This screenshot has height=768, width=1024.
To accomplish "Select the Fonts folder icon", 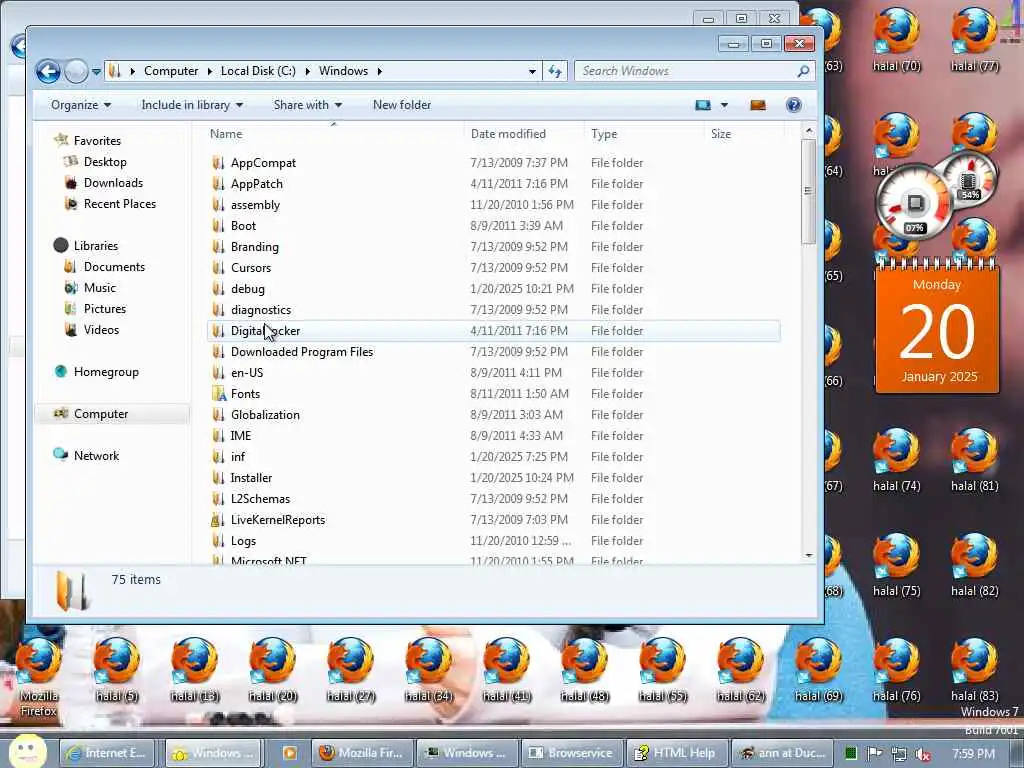I will [219, 394].
